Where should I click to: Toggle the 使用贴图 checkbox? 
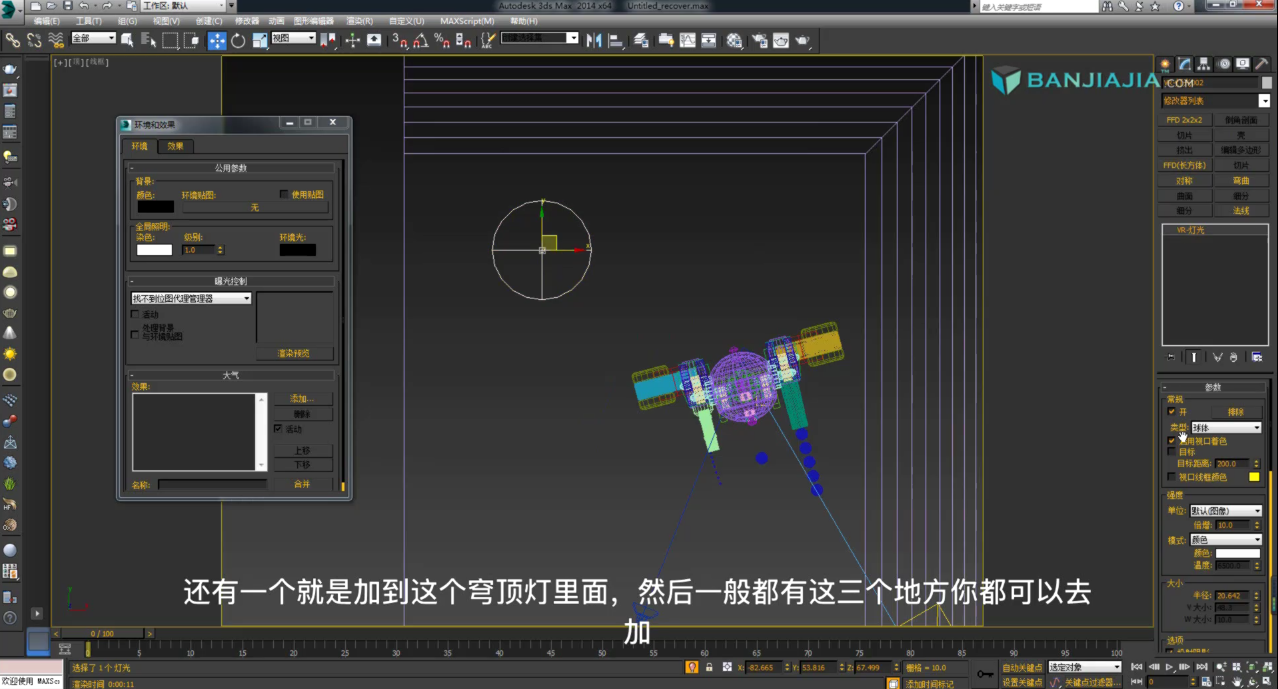[284, 194]
